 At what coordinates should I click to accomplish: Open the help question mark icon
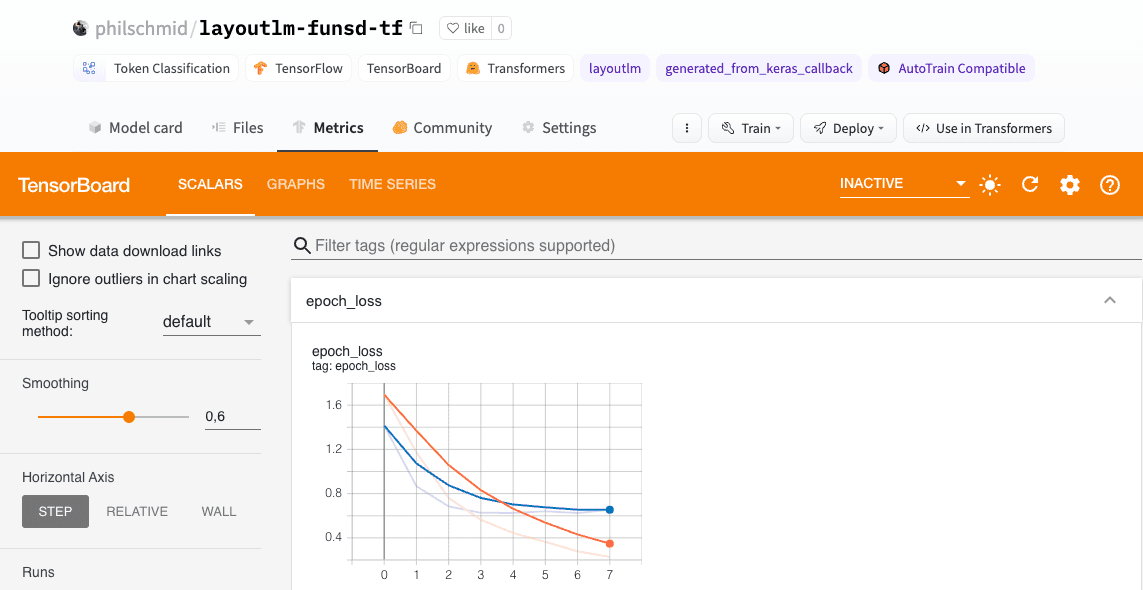1109,185
